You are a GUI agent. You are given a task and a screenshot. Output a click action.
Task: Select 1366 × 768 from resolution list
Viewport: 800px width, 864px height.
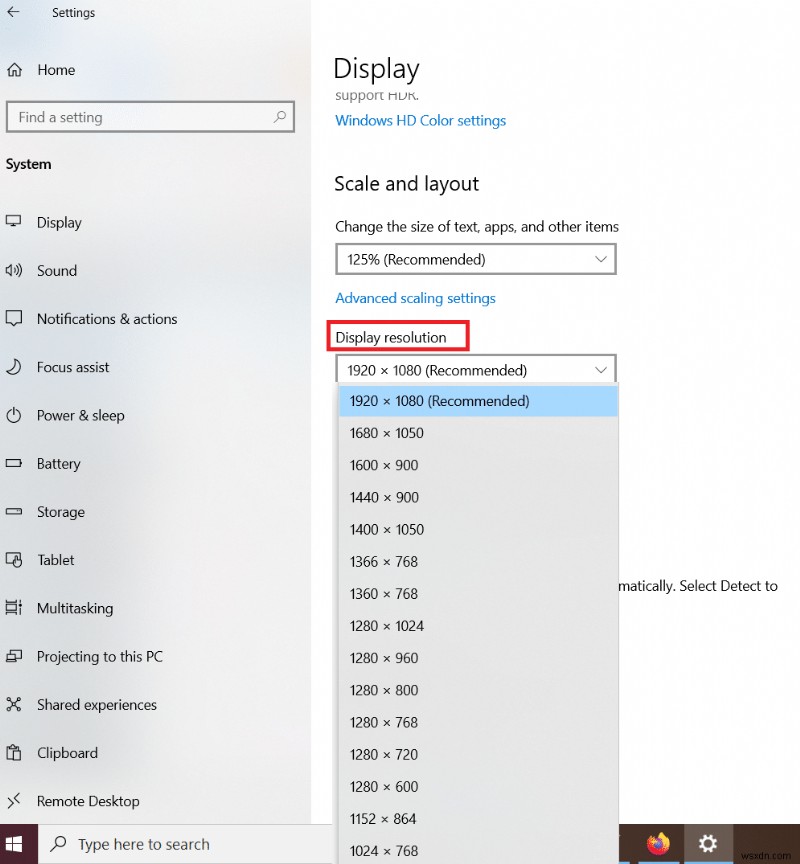tap(384, 562)
